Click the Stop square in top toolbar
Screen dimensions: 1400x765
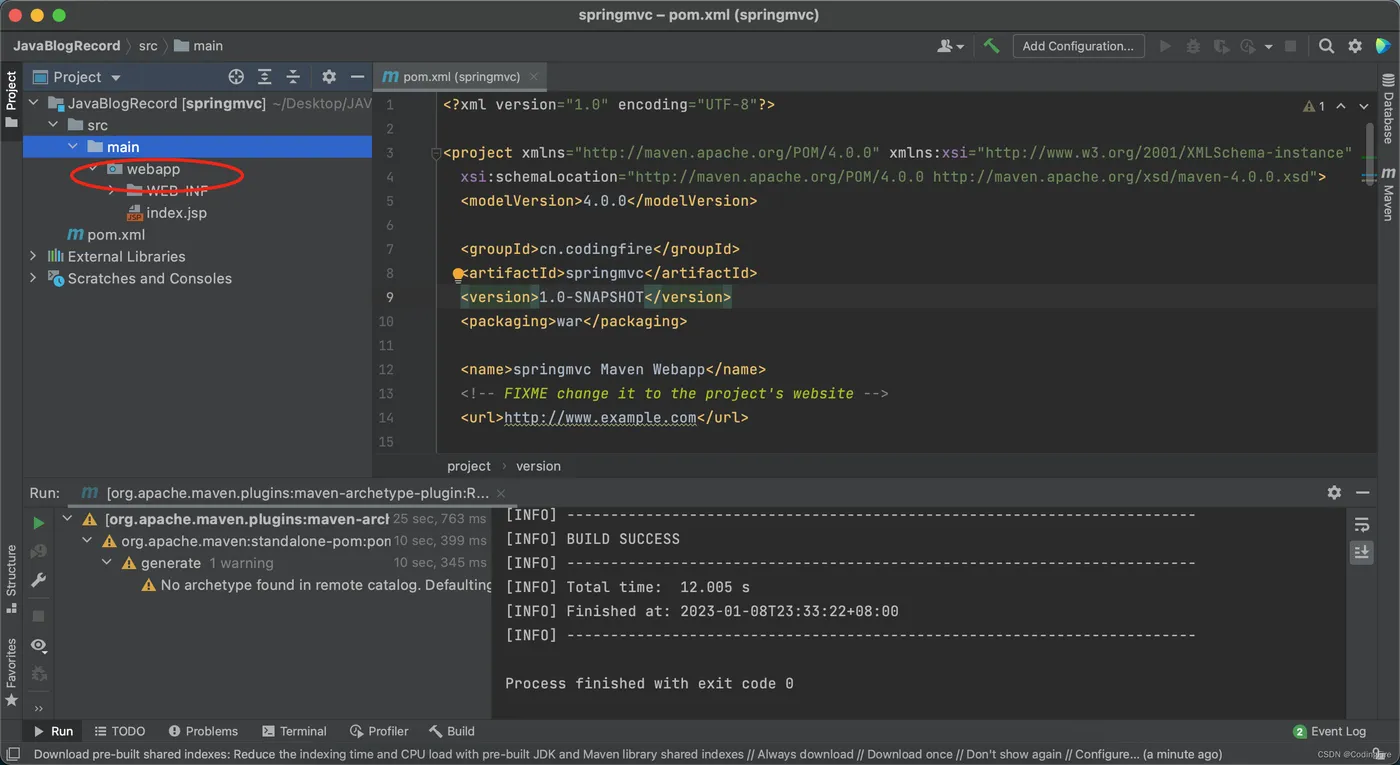click(1291, 46)
